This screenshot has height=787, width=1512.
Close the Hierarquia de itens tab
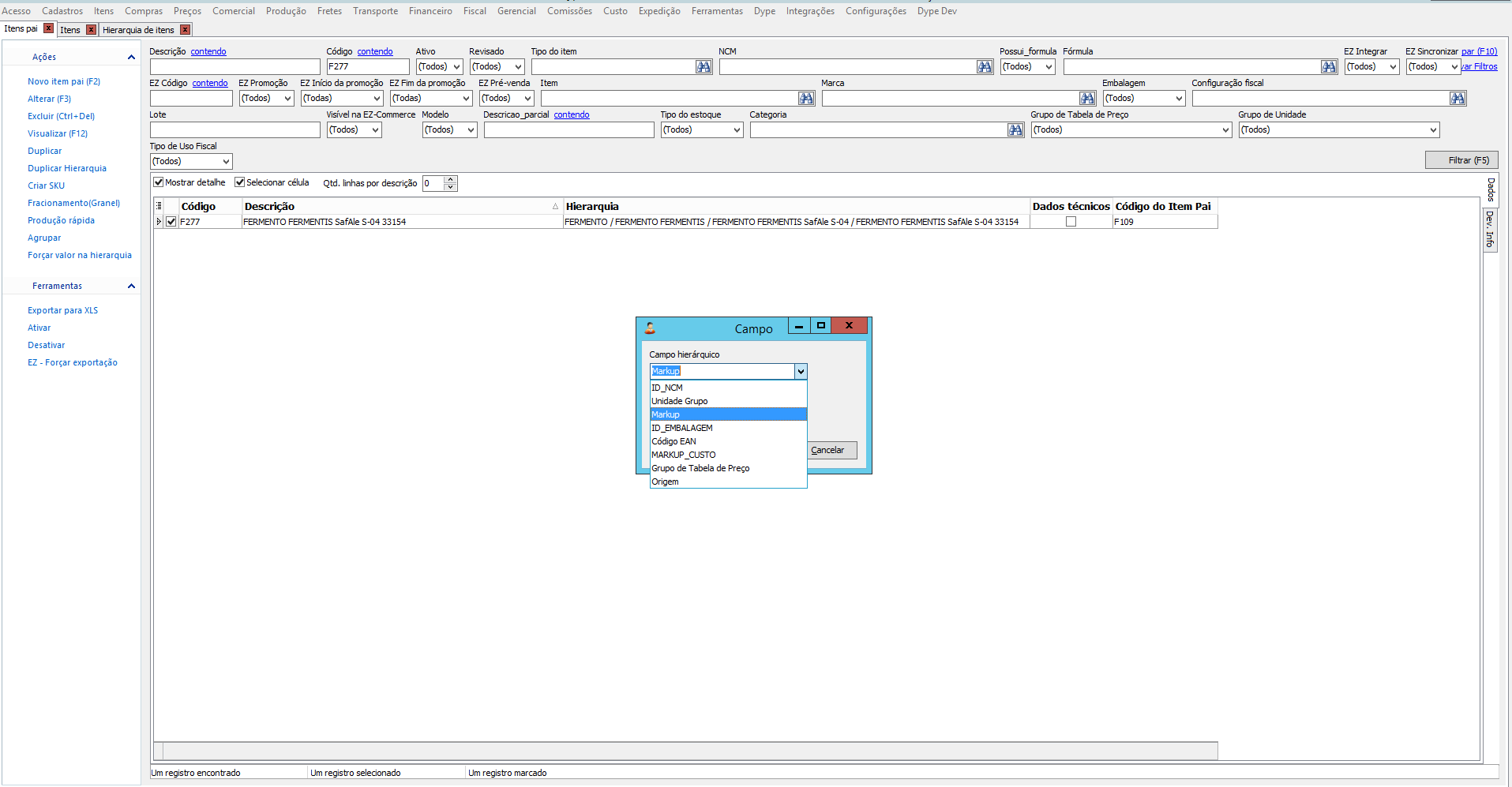[186, 30]
